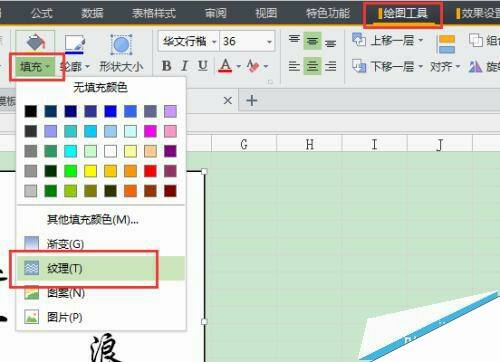Add a new sheet tab with plus
This screenshot has width=500, height=362.
[252, 100]
